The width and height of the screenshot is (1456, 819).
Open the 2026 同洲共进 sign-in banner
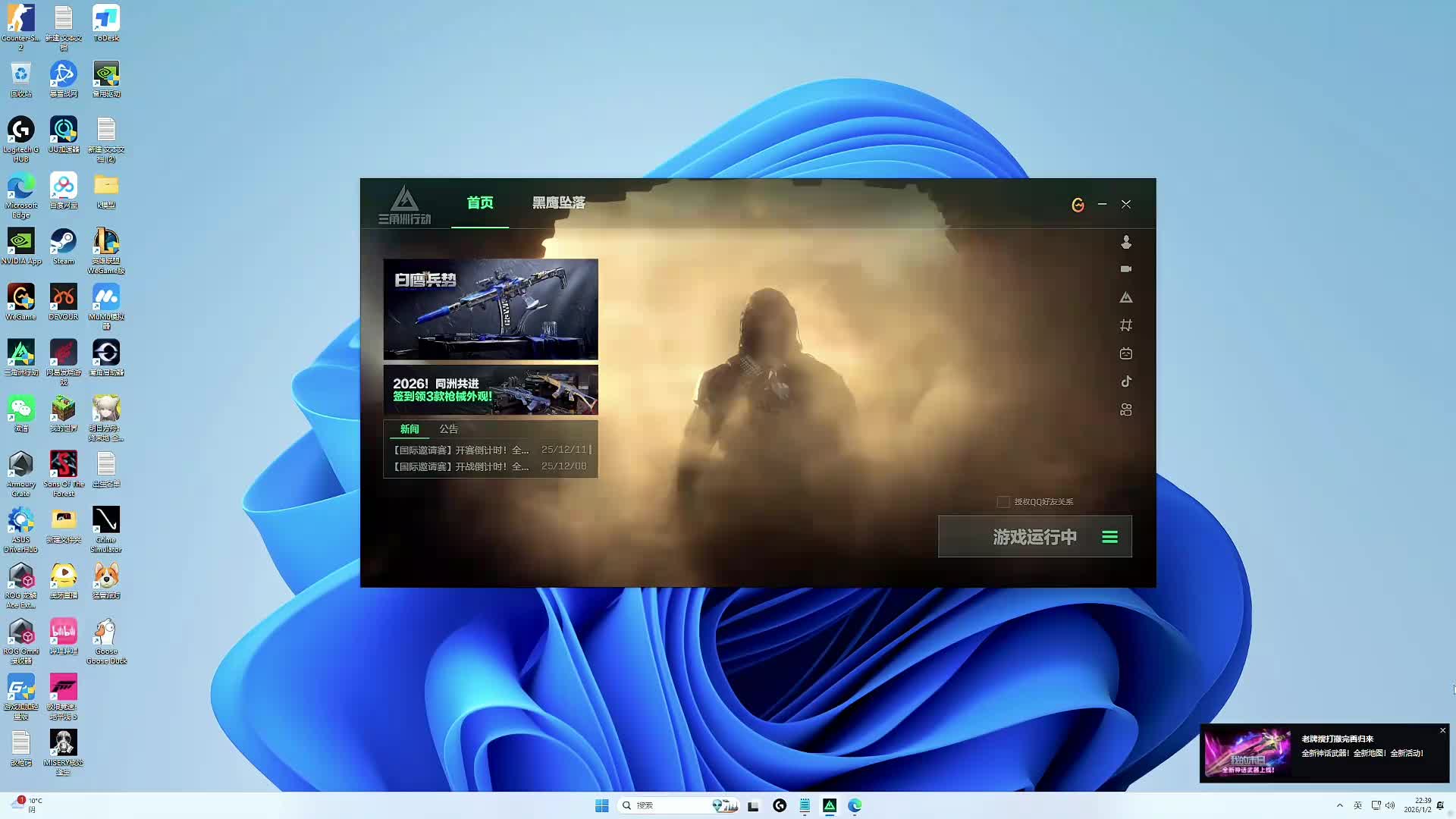tap(491, 390)
